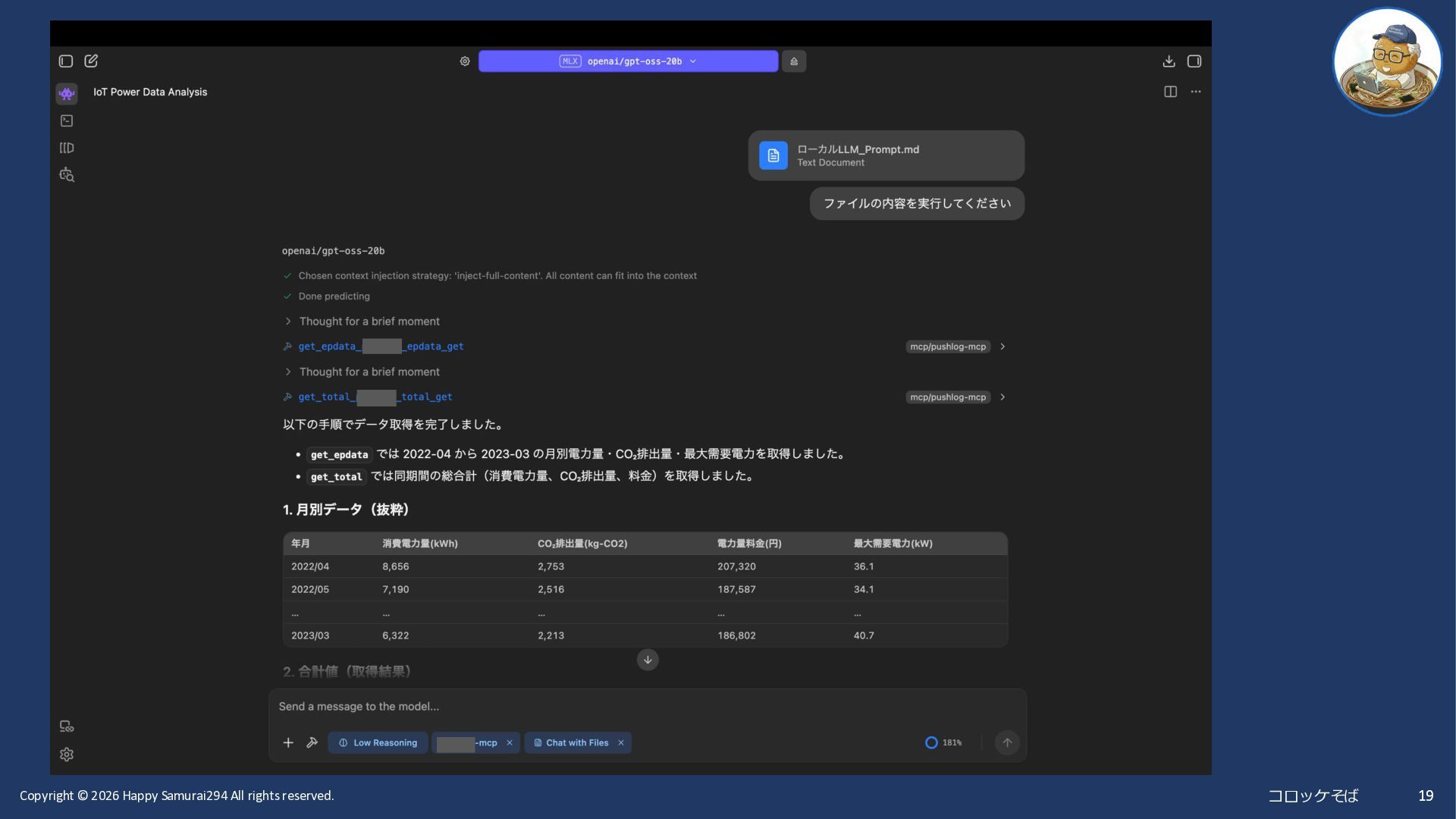Open My Models library icon
The height and width of the screenshot is (819, 1456).
(x=67, y=148)
